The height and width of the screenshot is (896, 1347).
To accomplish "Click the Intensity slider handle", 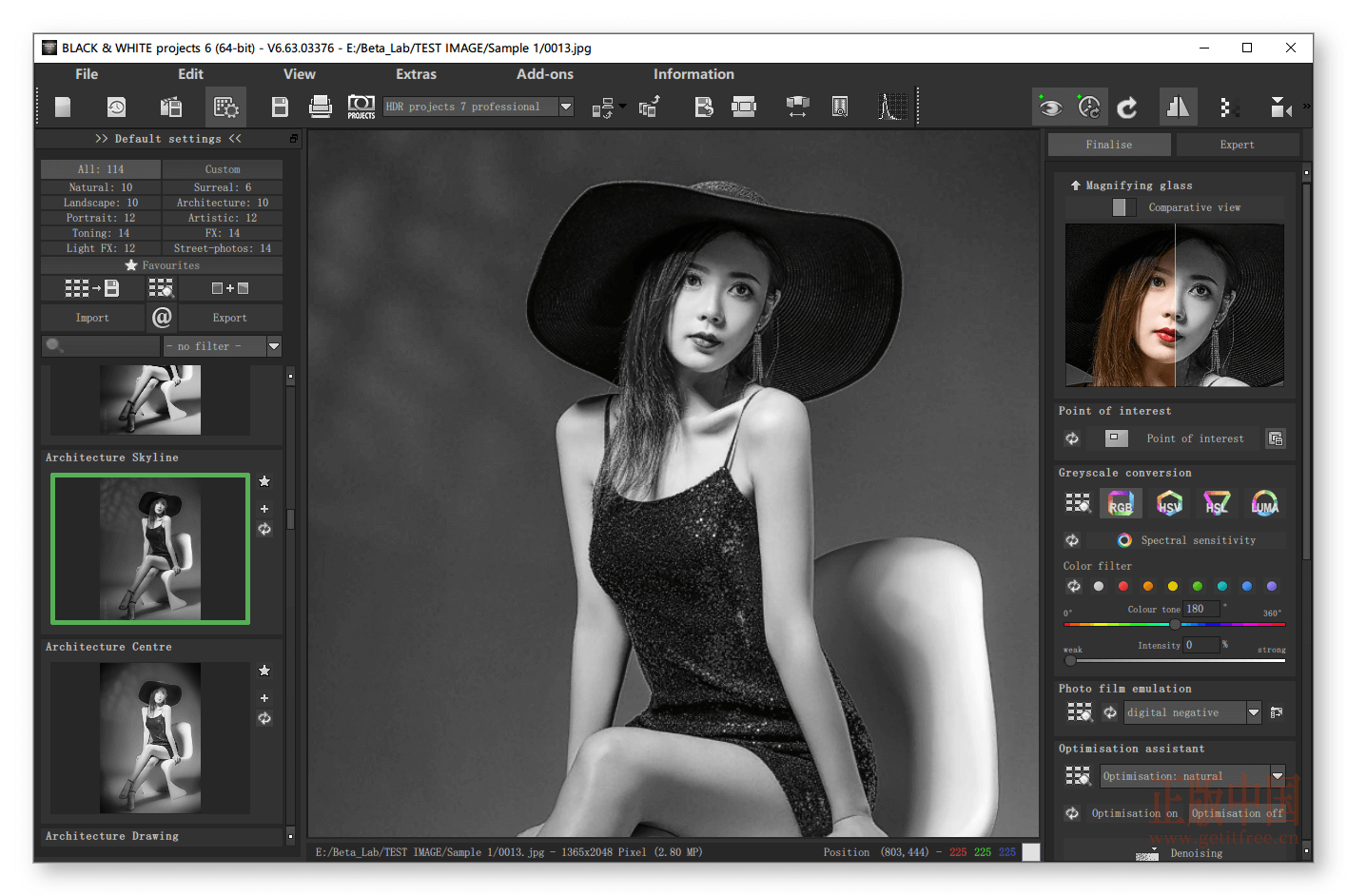I will (1071, 660).
